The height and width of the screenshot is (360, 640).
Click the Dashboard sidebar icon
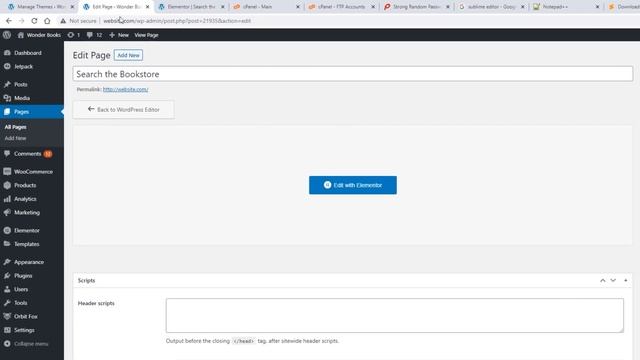[x=7, y=53]
